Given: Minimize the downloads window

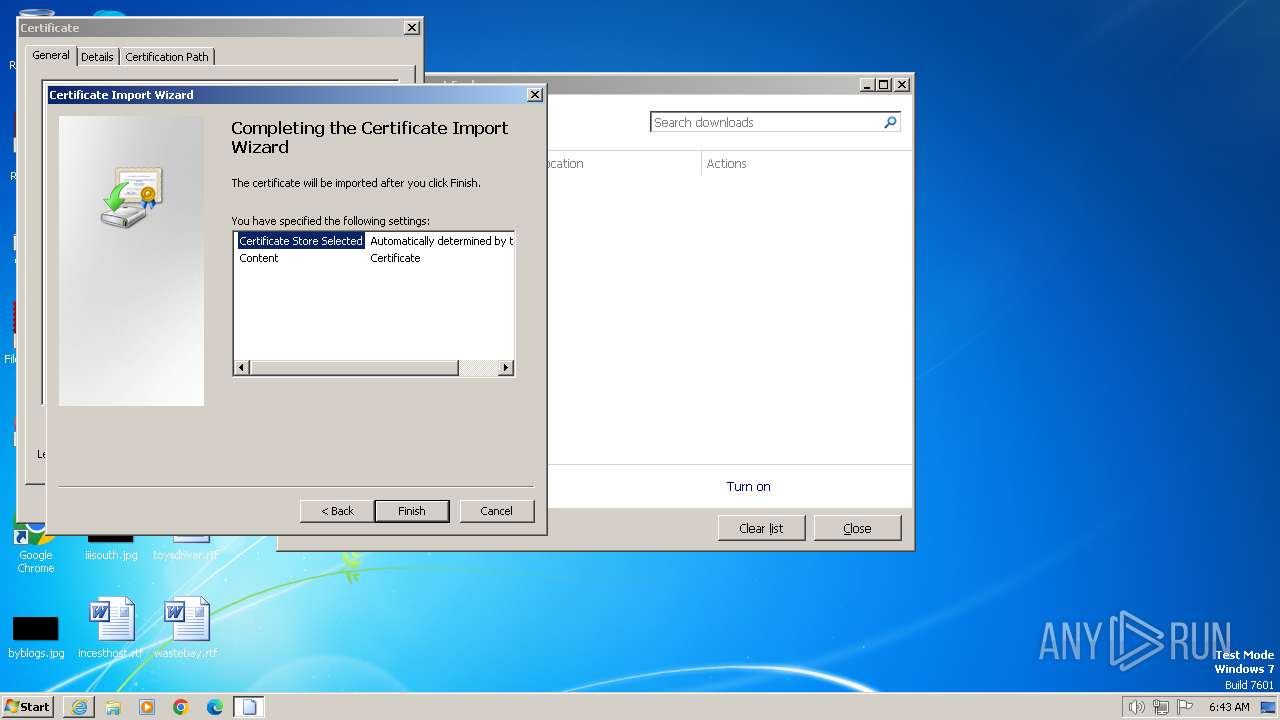Looking at the screenshot, I should (x=867, y=85).
